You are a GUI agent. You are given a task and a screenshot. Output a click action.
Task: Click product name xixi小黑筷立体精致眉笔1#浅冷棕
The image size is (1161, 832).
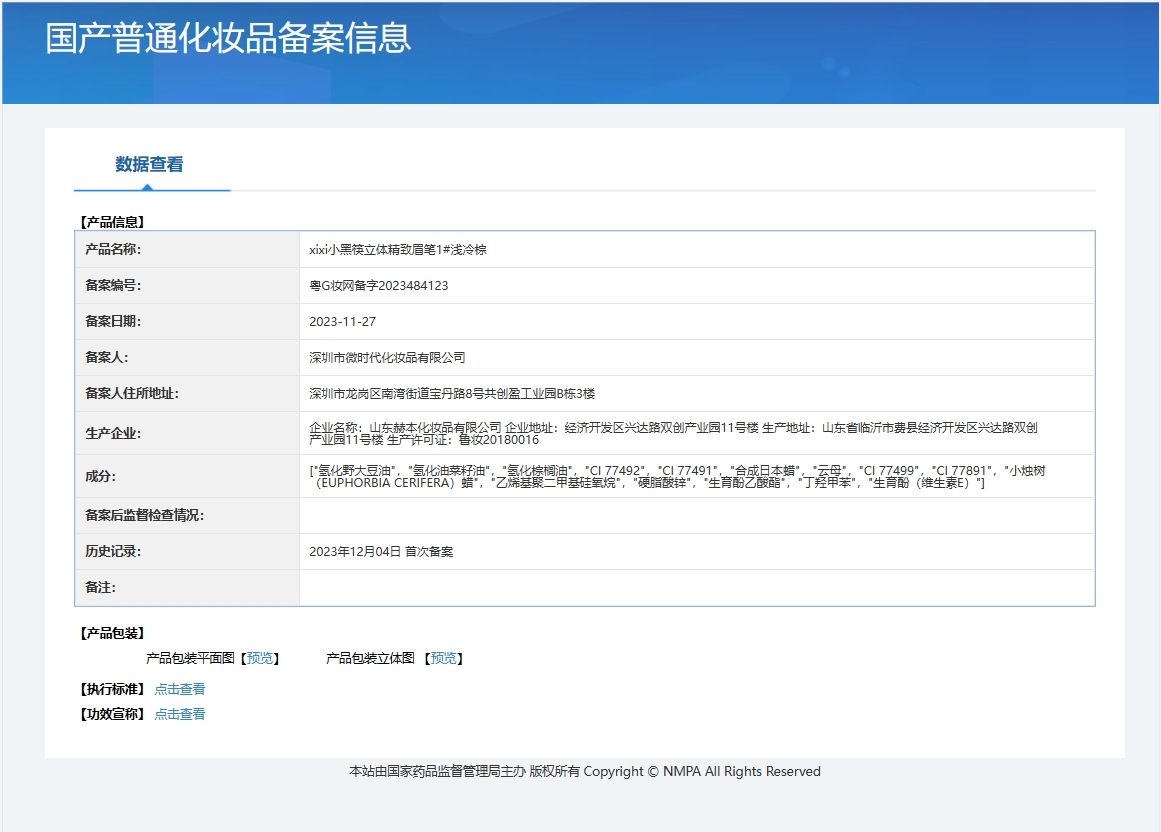click(398, 249)
